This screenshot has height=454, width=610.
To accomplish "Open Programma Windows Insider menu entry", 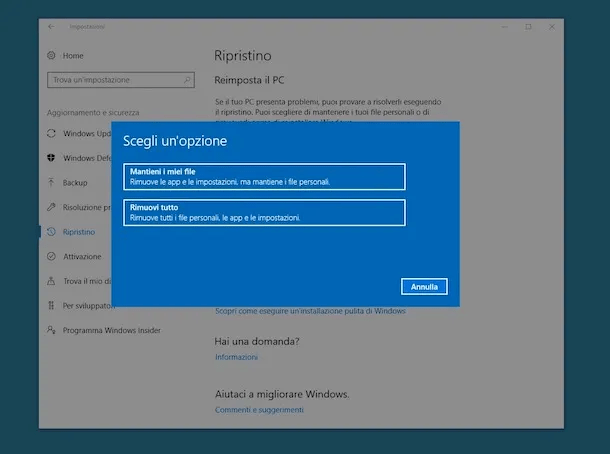I will tap(111, 330).
